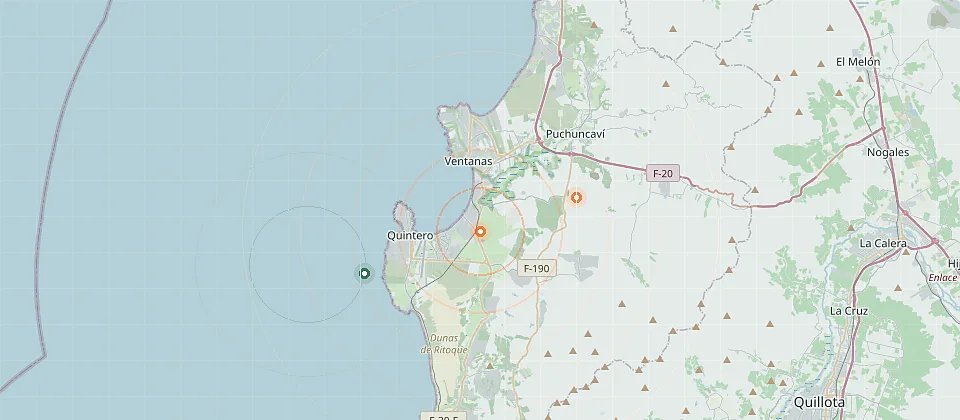The height and width of the screenshot is (420, 960).
Task: Click the Puchuncaví town label
Action: (x=576, y=134)
